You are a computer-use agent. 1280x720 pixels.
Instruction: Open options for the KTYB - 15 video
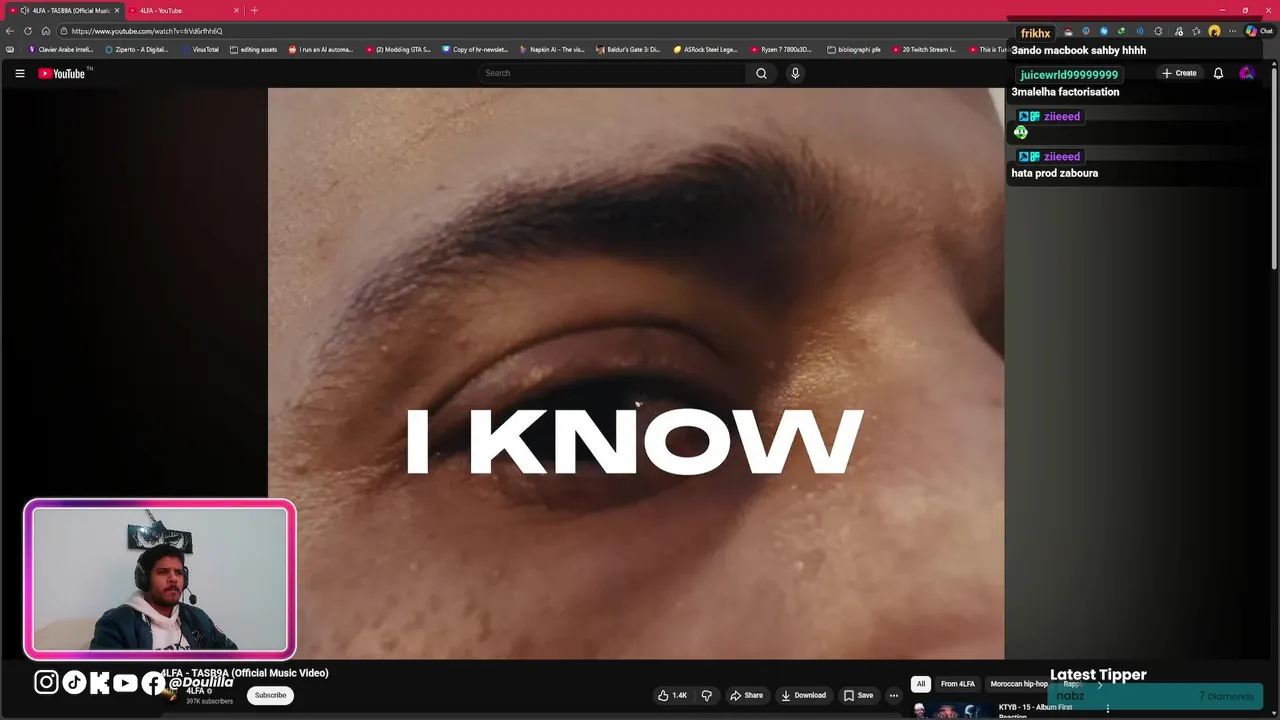[1107, 709]
